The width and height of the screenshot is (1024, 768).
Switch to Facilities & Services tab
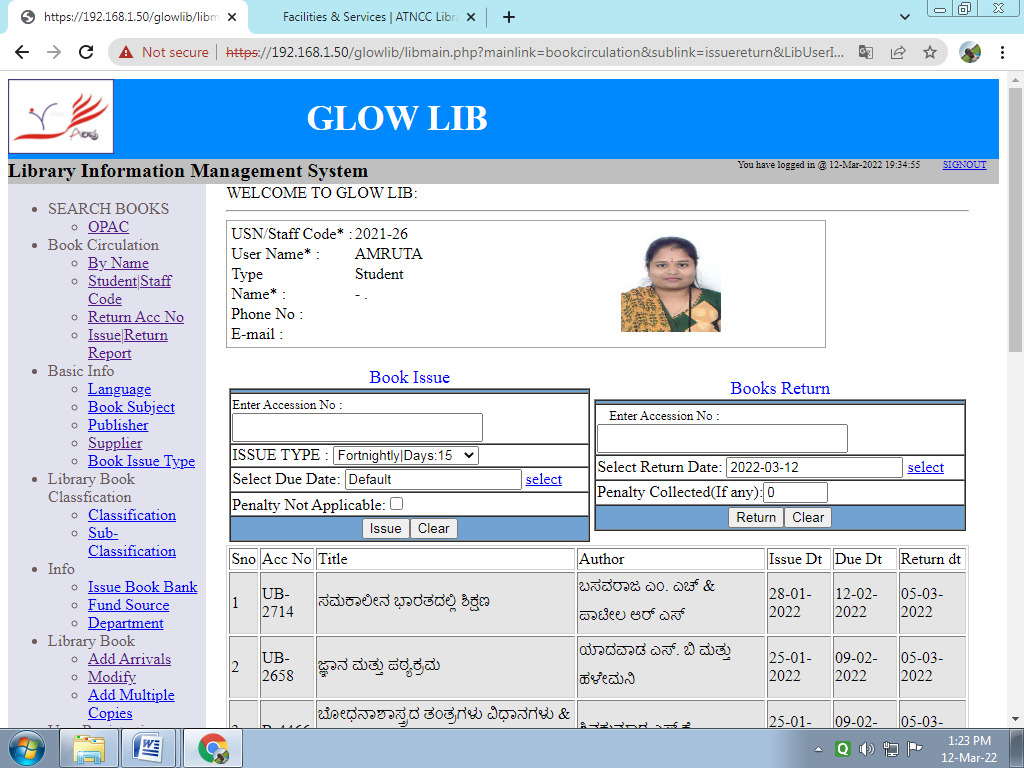(x=370, y=17)
